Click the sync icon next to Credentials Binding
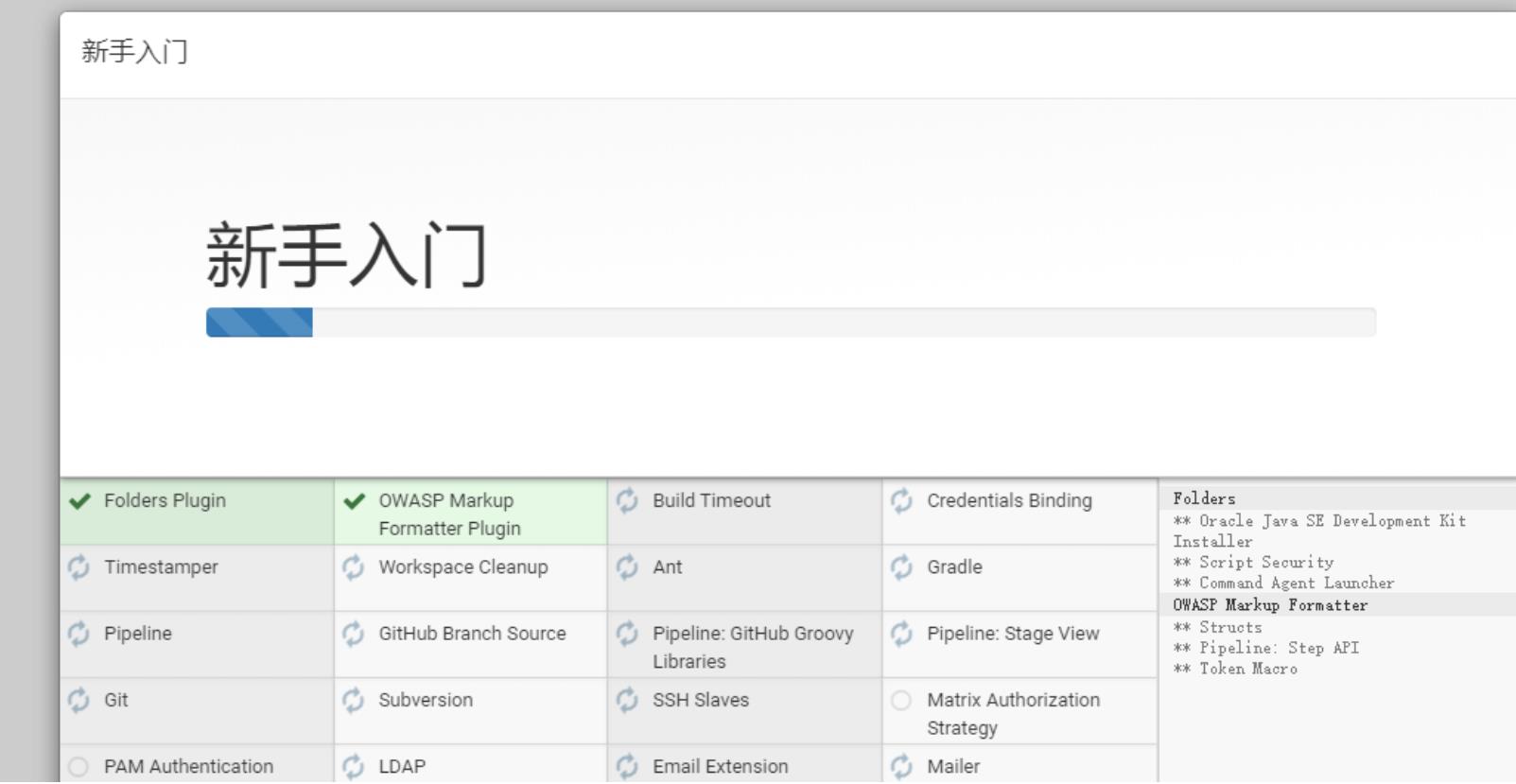 (x=901, y=500)
